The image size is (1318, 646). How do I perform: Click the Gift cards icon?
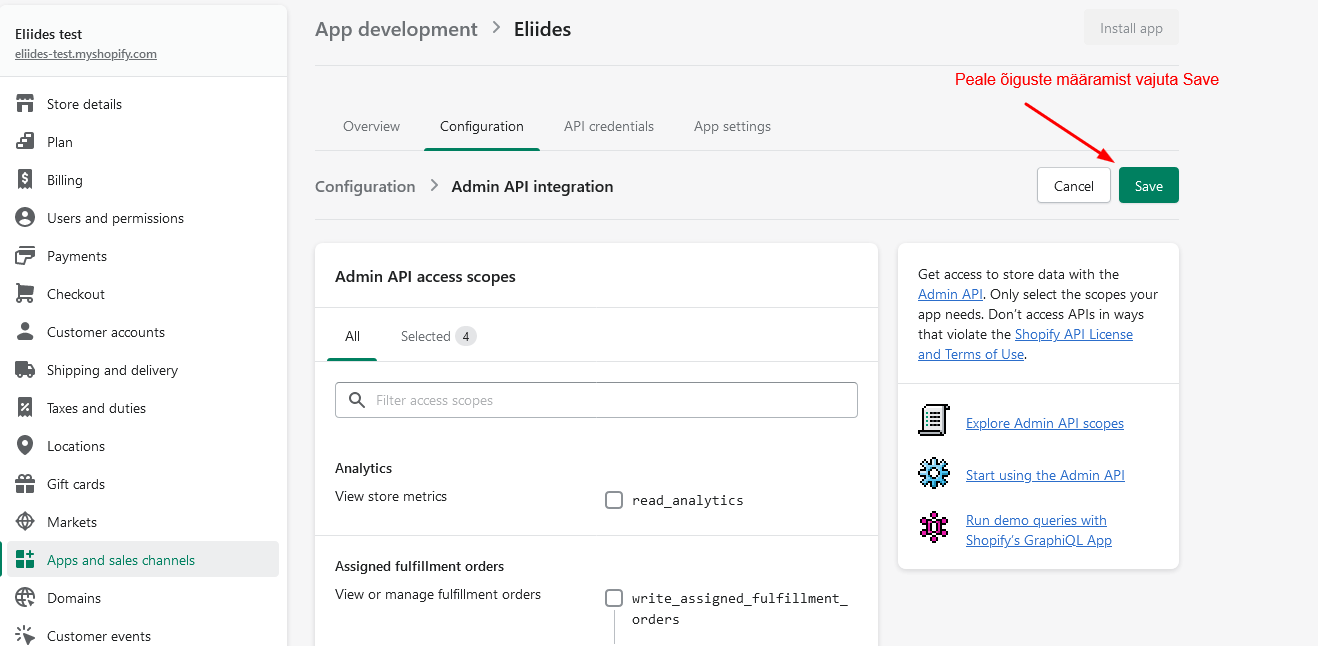[26, 484]
